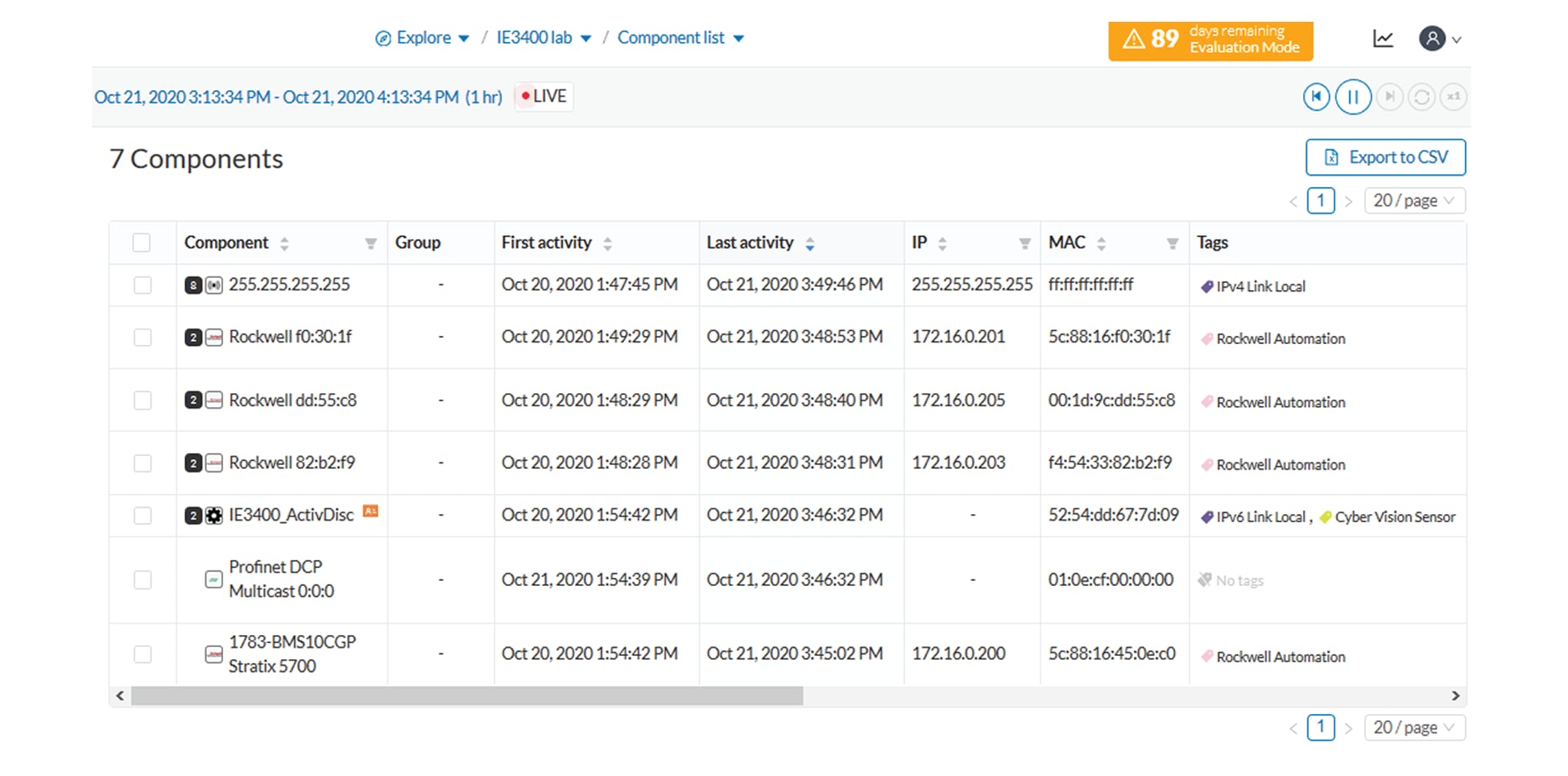Click the next page arrow above the table

pos(1348,201)
